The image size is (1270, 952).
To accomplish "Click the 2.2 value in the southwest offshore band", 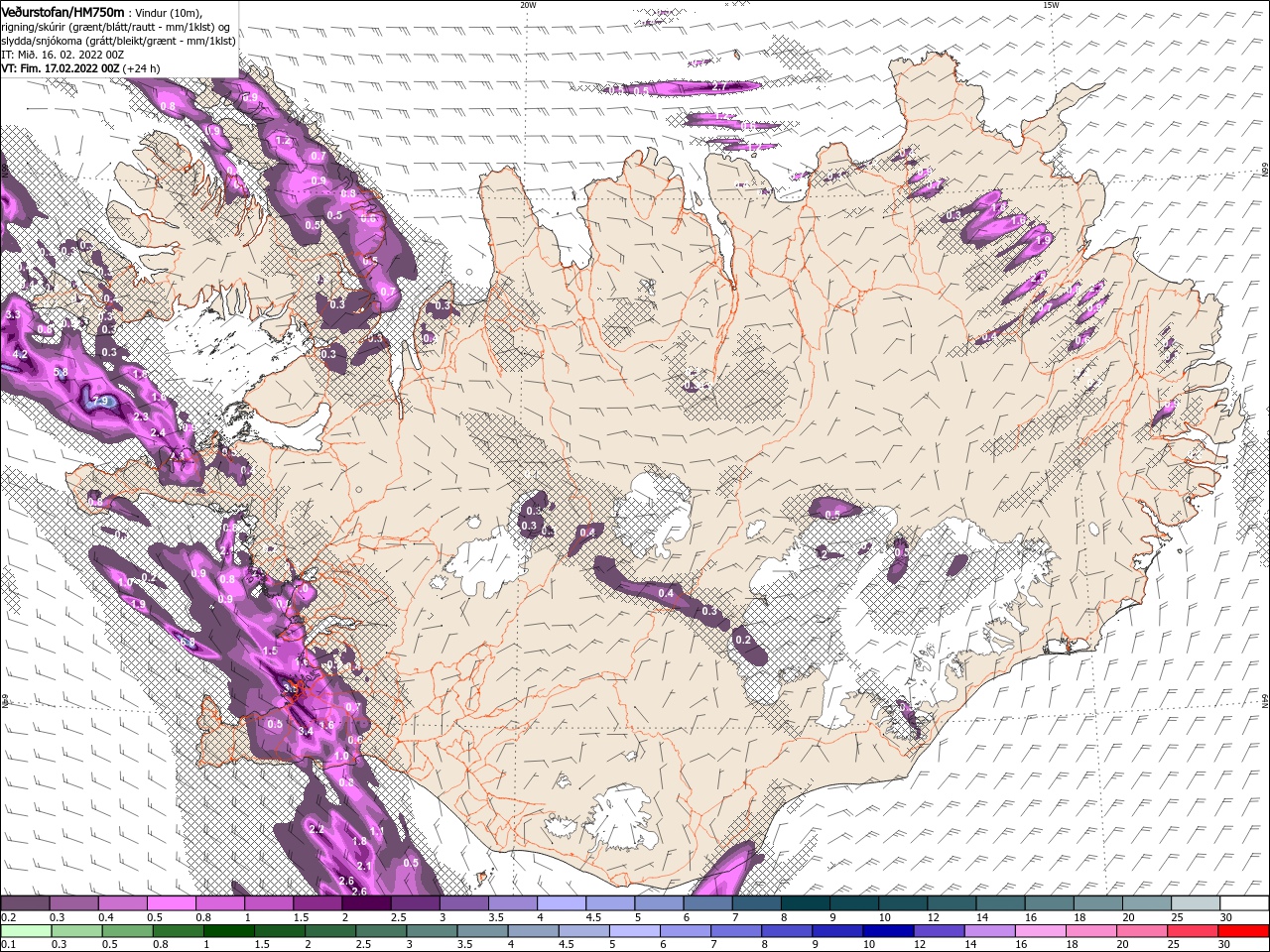I will [317, 828].
